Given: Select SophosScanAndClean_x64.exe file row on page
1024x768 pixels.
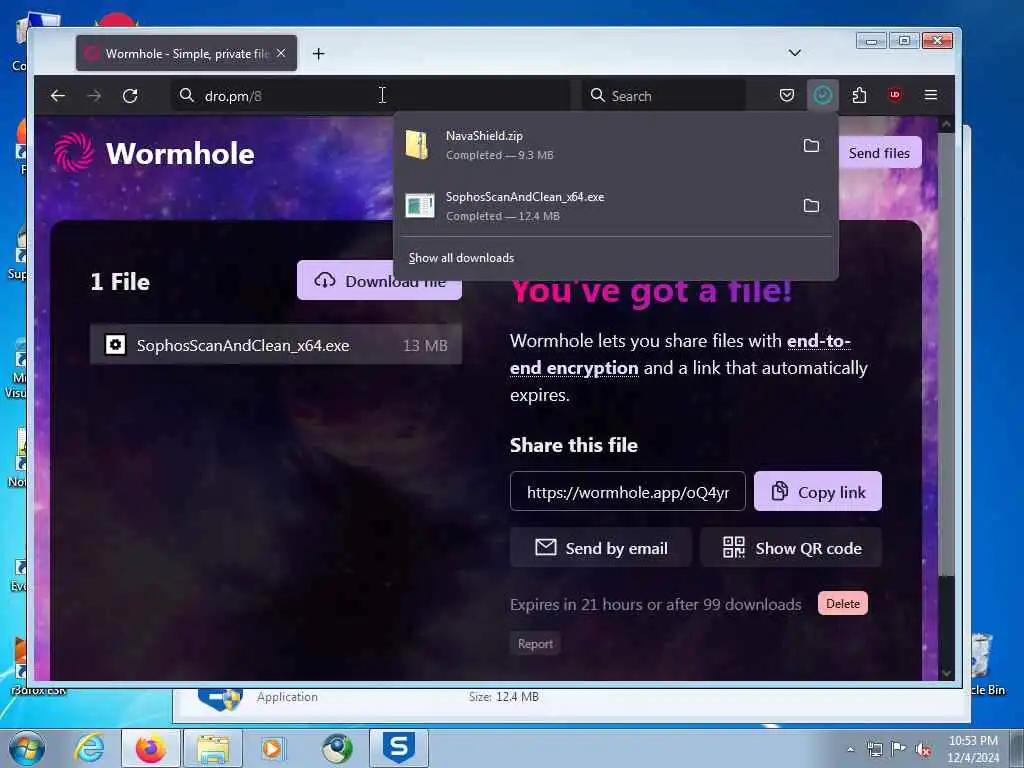Looking at the screenshot, I should pyautogui.click(x=276, y=345).
